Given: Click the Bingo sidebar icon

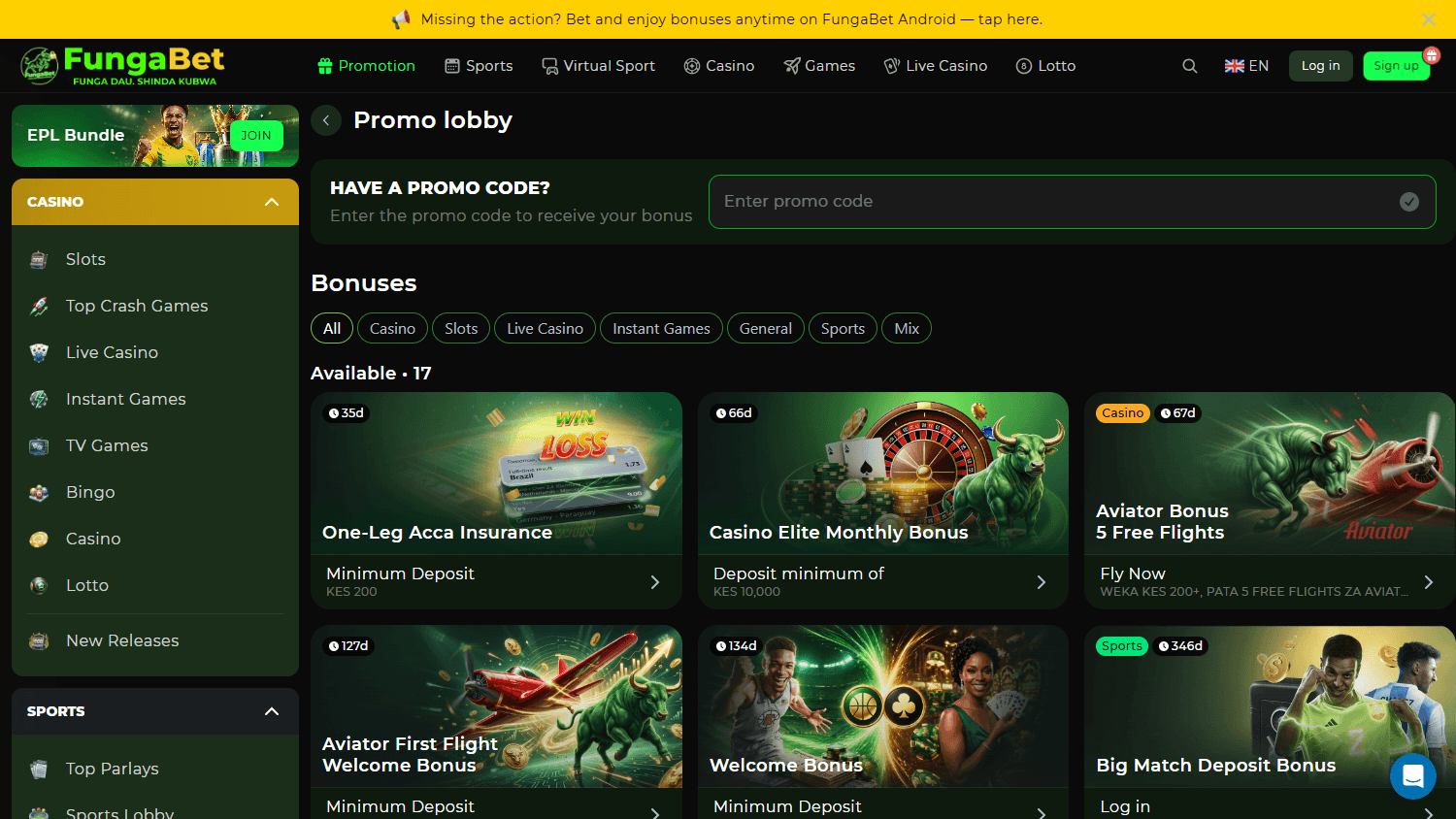Looking at the screenshot, I should click(39, 492).
